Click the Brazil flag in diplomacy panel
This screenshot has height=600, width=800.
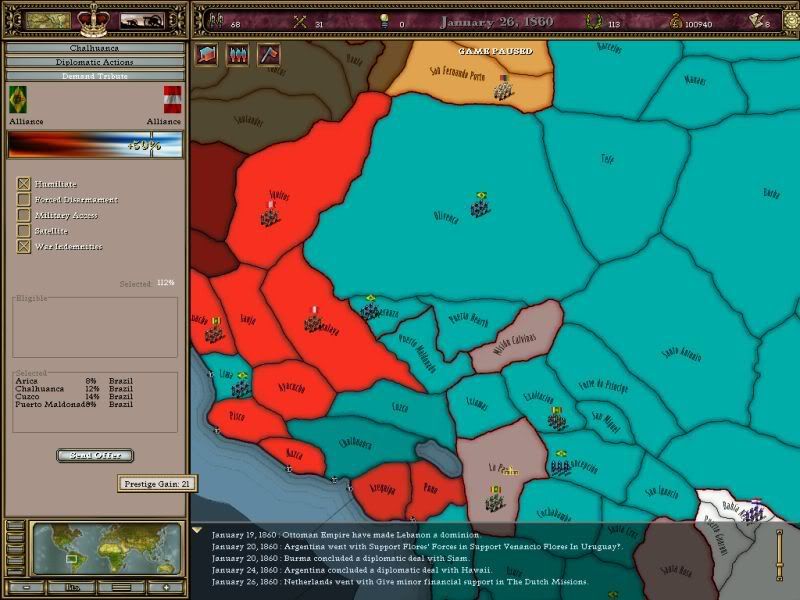point(17,100)
